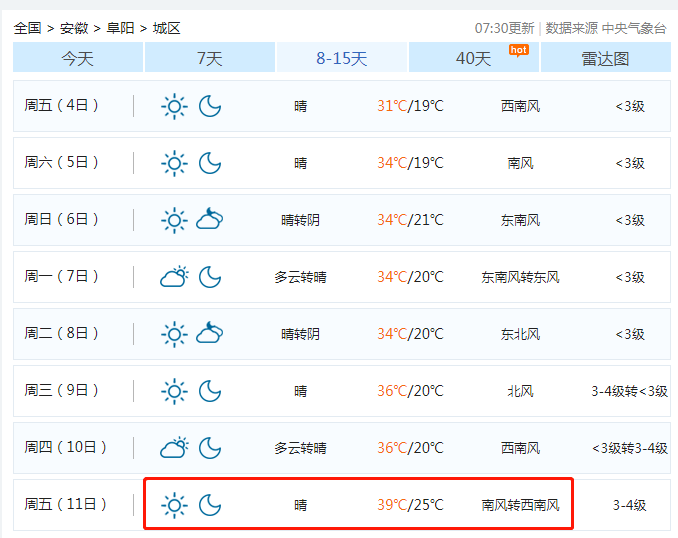Select the 8-15天 forecast tab
The image size is (678, 538).
click(x=342, y=58)
